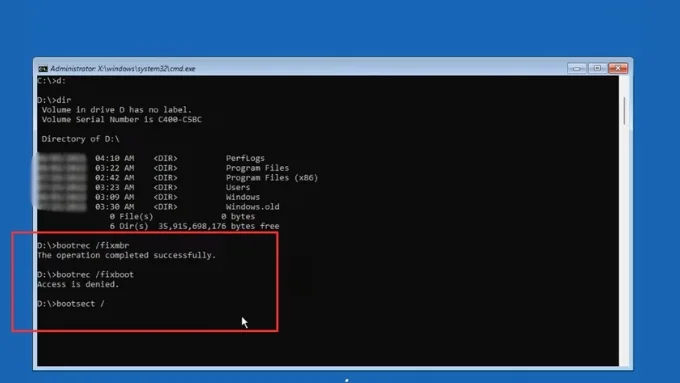Screen dimensions: 680x383
Task: Click the Volume Serial Number line
Action: (x=121, y=120)
